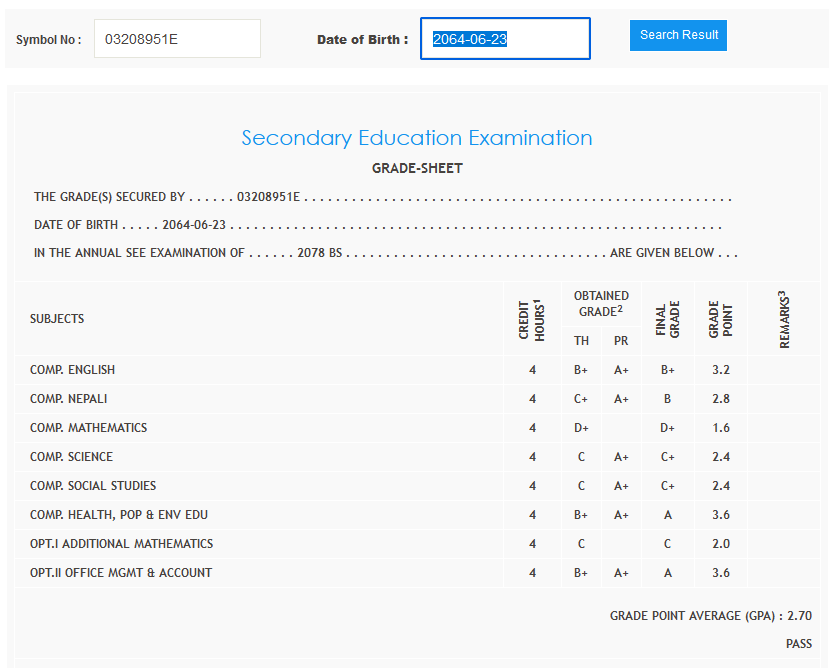Select the COMP. NEPALI subject name
The height and width of the screenshot is (668, 834).
coord(69,399)
